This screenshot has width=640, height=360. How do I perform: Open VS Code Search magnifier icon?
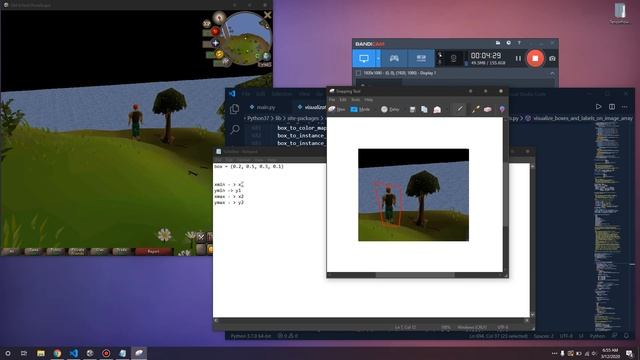tap(235, 130)
